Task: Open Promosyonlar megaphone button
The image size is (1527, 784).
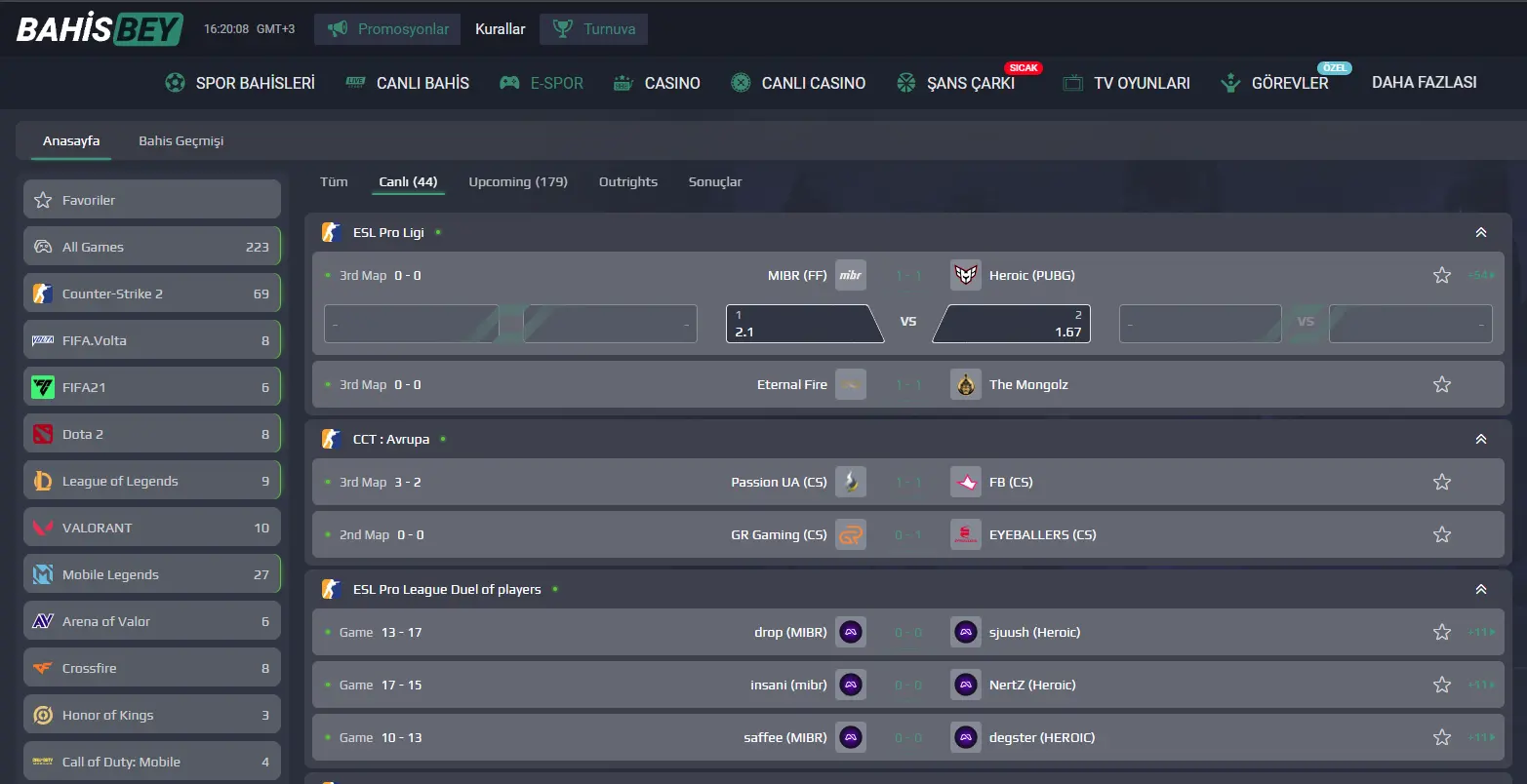Action: point(388,29)
